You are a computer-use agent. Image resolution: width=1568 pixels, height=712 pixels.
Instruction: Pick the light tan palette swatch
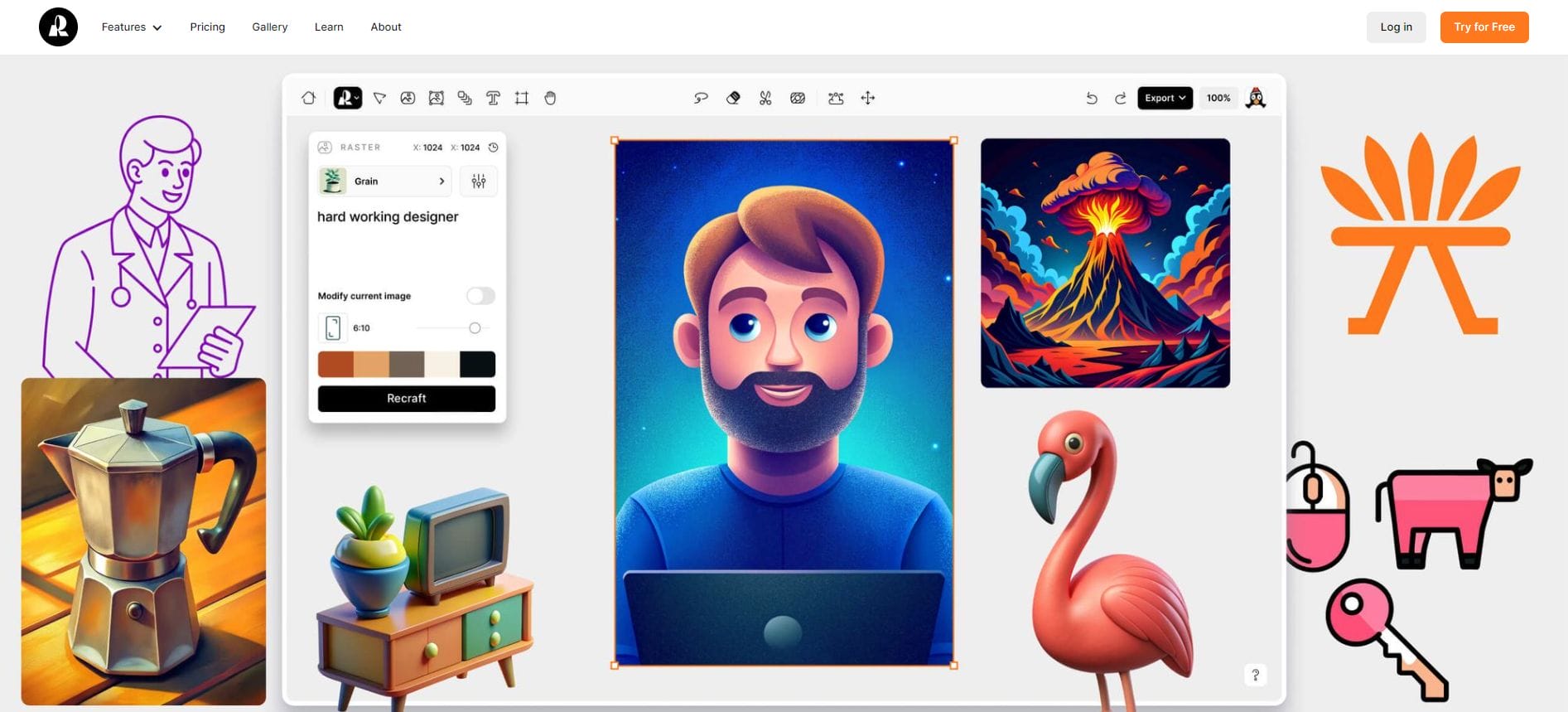371,365
